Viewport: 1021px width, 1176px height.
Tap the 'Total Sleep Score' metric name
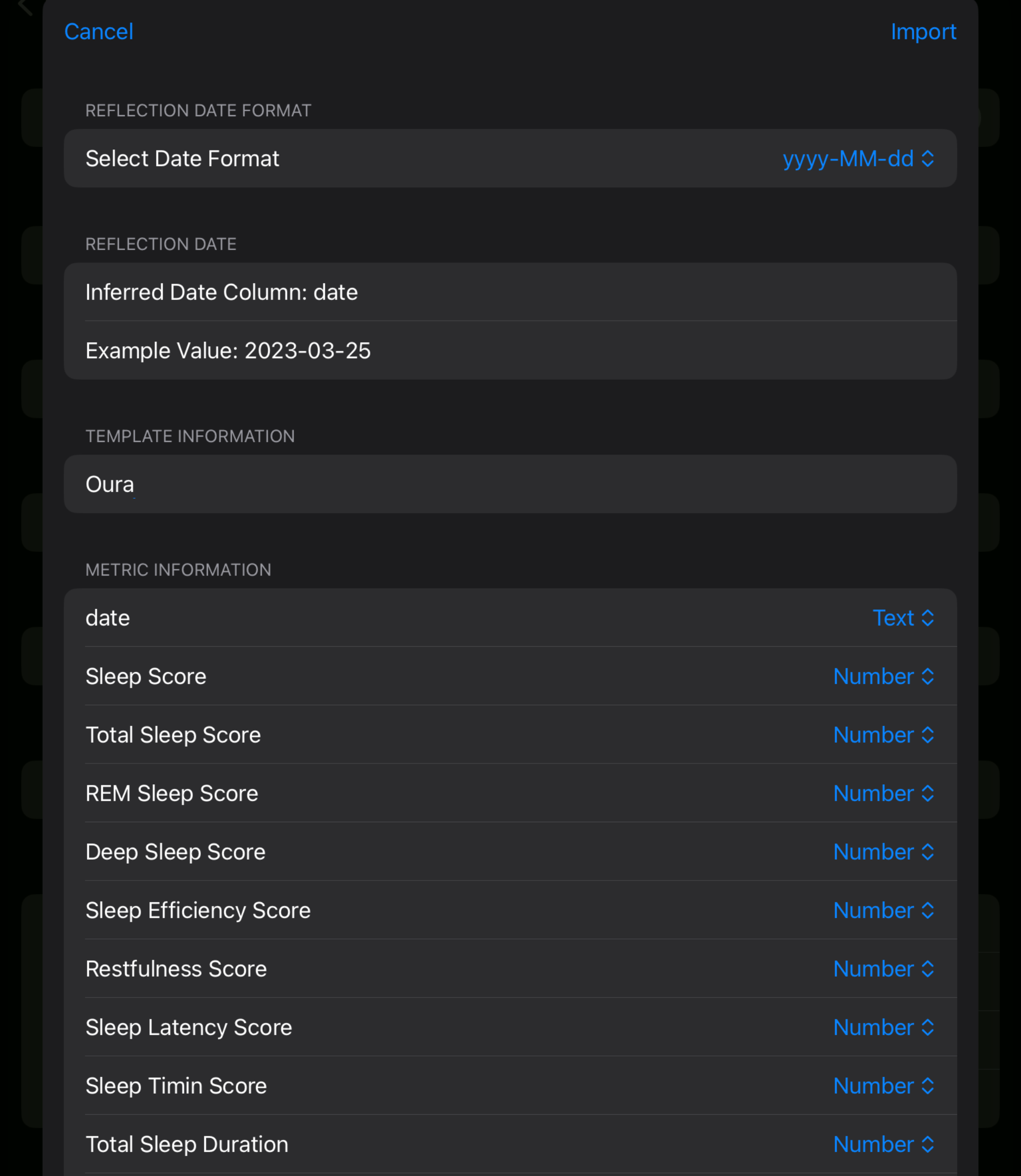[x=173, y=735]
